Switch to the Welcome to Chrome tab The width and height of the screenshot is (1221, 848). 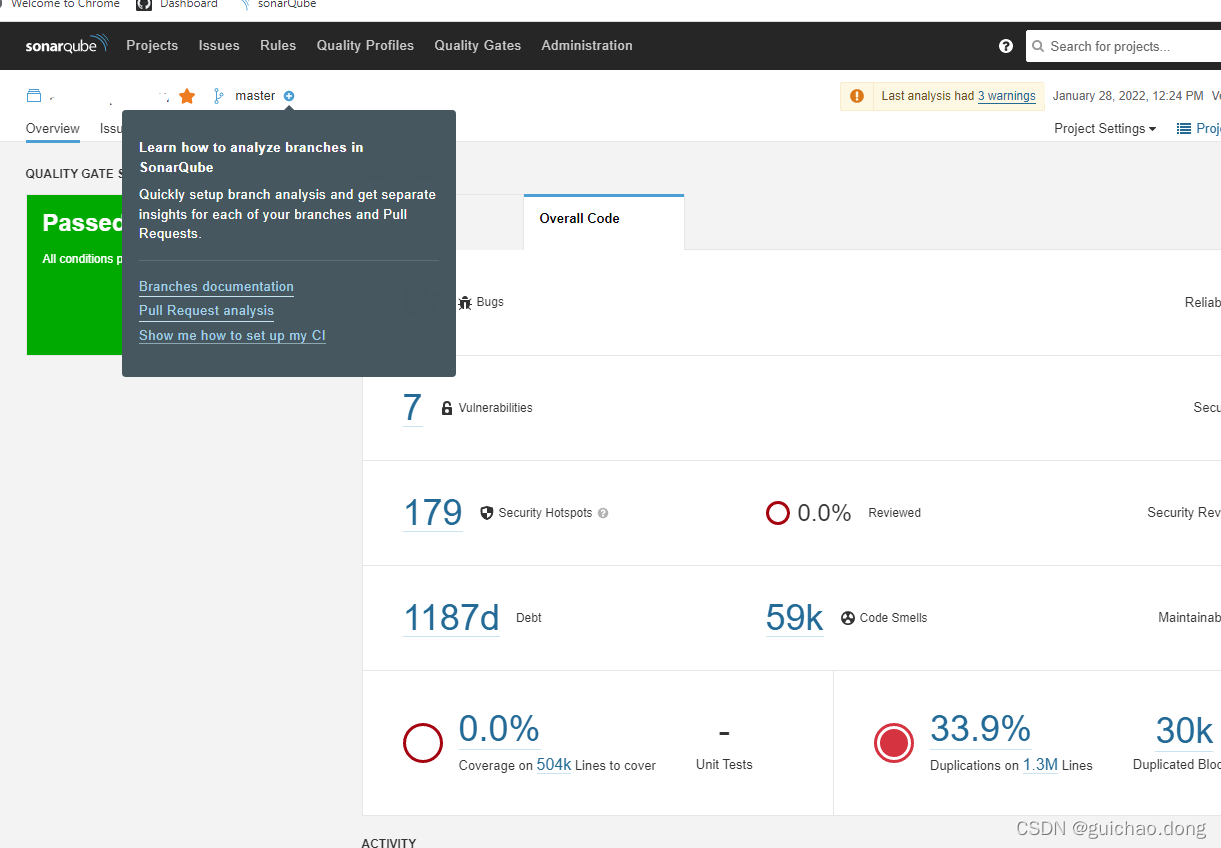click(x=60, y=5)
